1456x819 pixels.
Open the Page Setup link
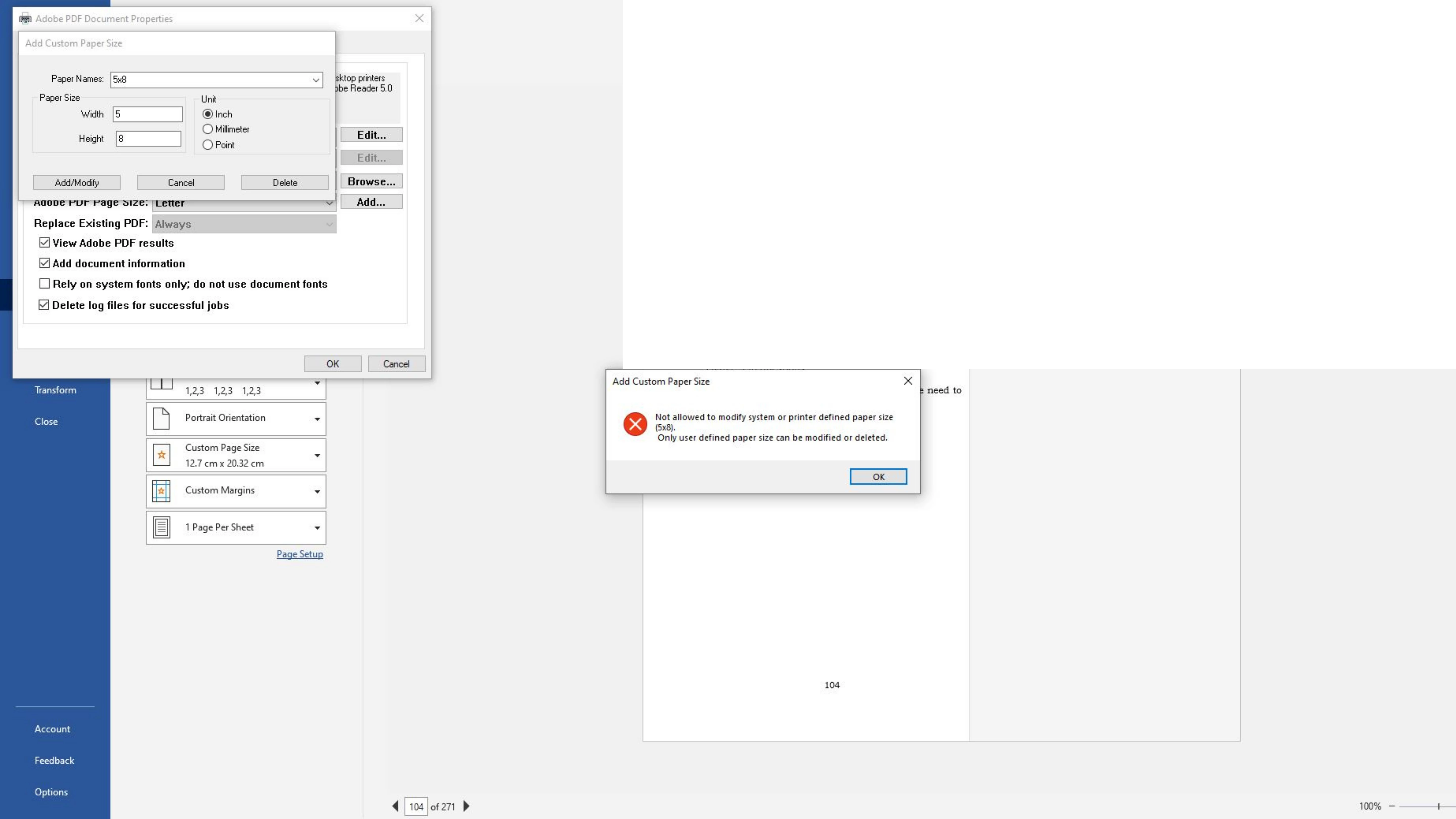coord(300,554)
